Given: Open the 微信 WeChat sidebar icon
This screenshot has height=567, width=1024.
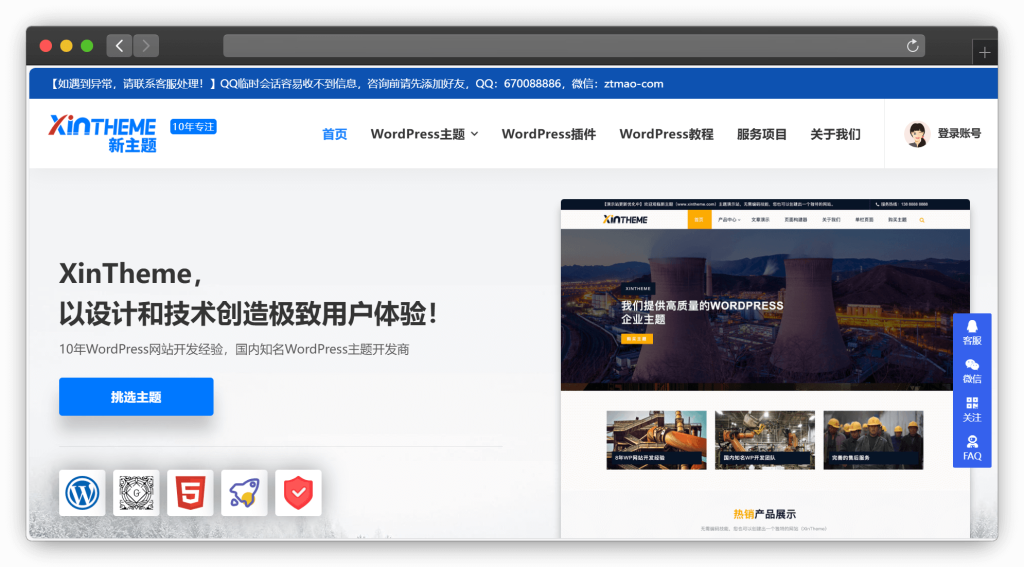Looking at the screenshot, I should point(972,371).
